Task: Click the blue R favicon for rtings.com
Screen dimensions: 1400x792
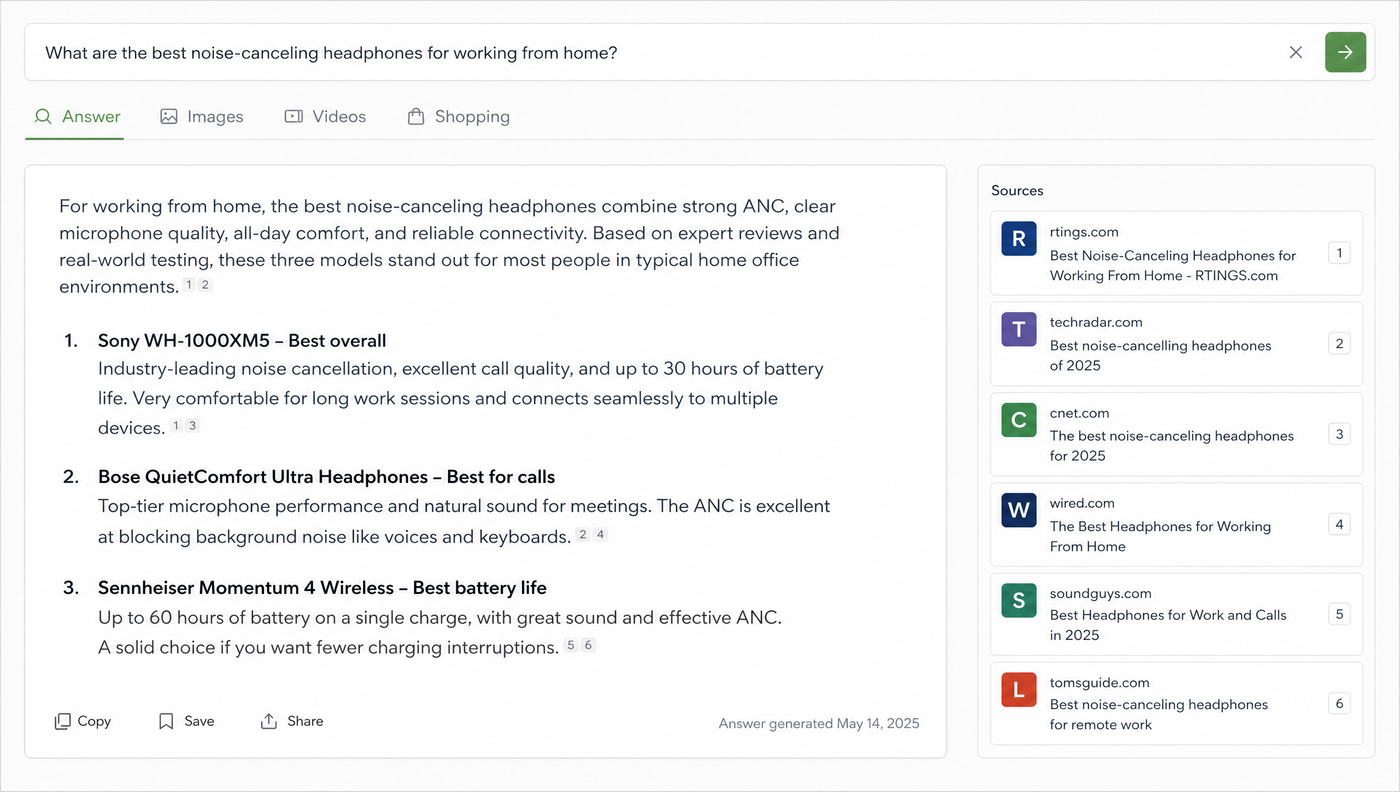Action: point(1019,239)
